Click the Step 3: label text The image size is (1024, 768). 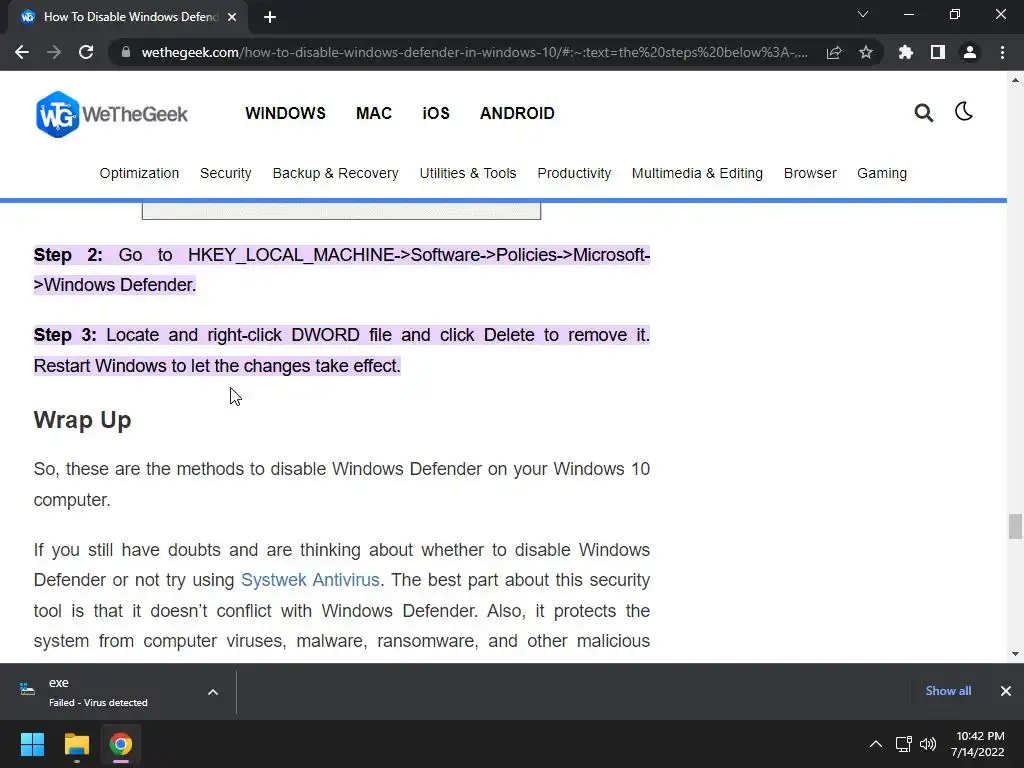click(65, 335)
